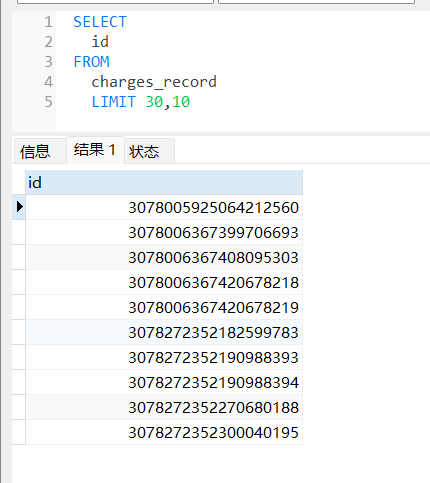The height and width of the screenshot is (483, 430).
Task: Select the cell 307800636742067​8218
Action: point(164,282)
